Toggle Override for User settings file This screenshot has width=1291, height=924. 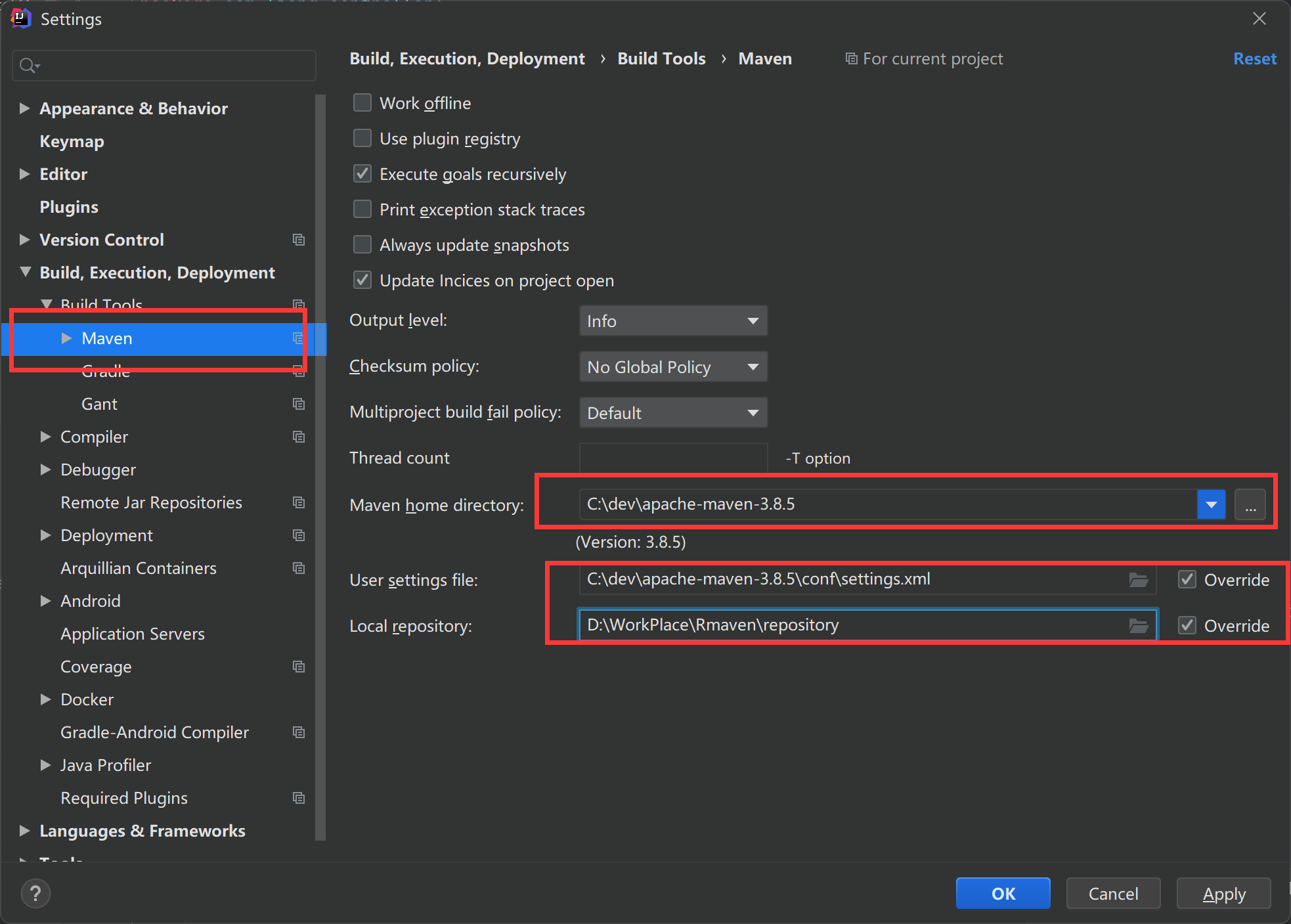pos(1187,580)
